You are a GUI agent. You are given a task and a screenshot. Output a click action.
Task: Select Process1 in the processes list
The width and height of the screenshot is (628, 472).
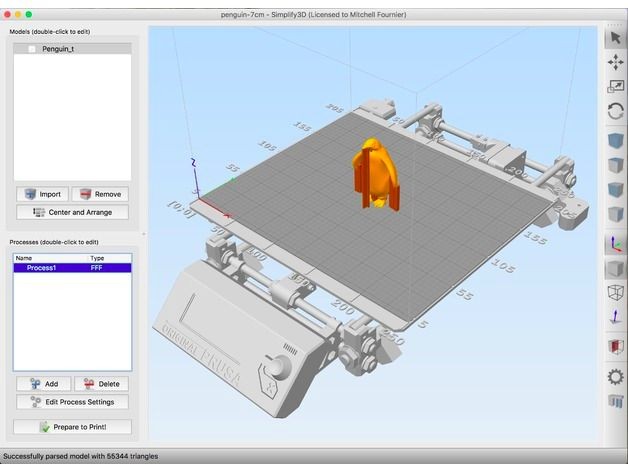pyautogui.click(x=42, y=268)
